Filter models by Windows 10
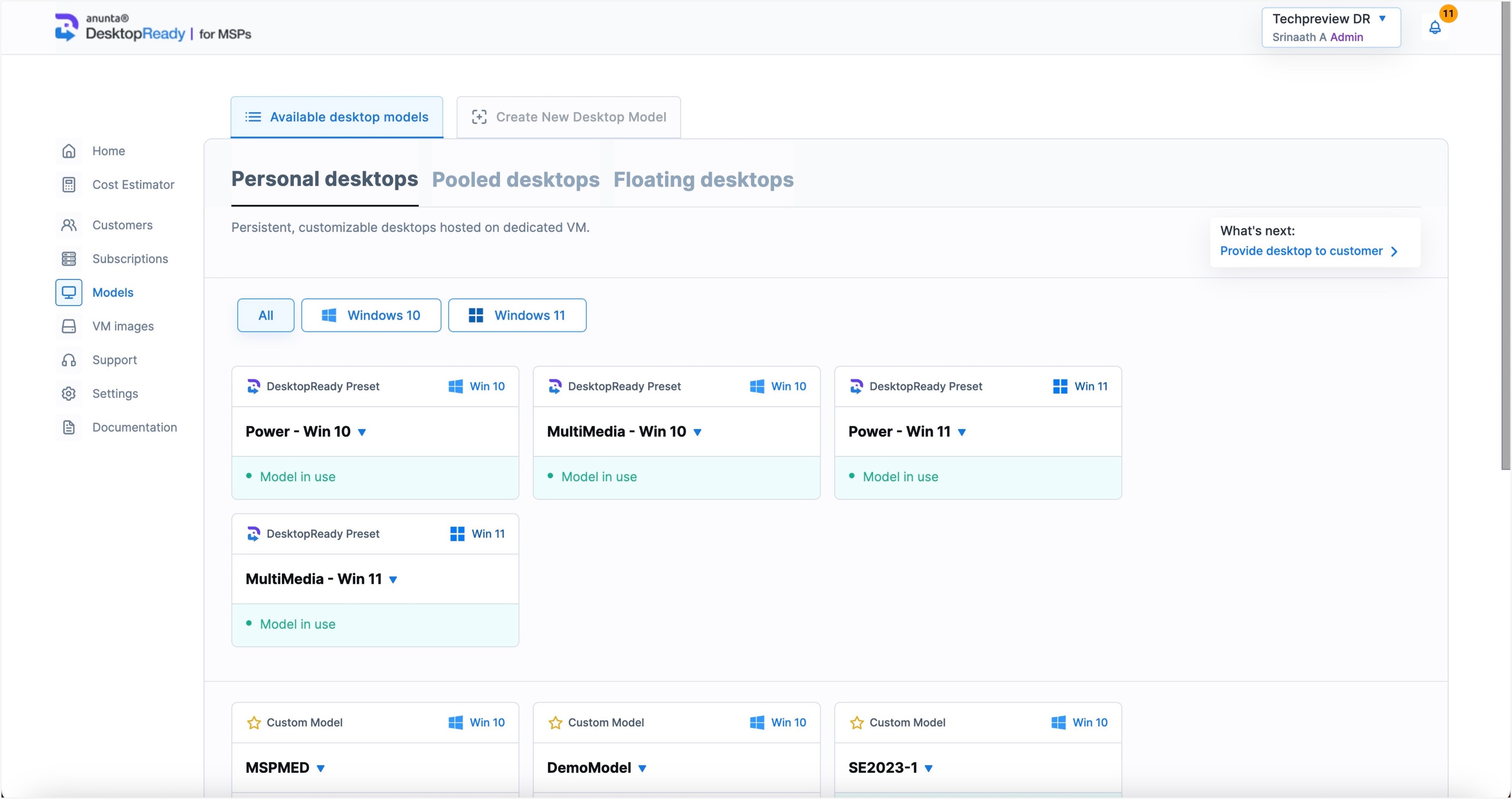The height and width of the screenshot is (799, 1512). tap(371, 315)
